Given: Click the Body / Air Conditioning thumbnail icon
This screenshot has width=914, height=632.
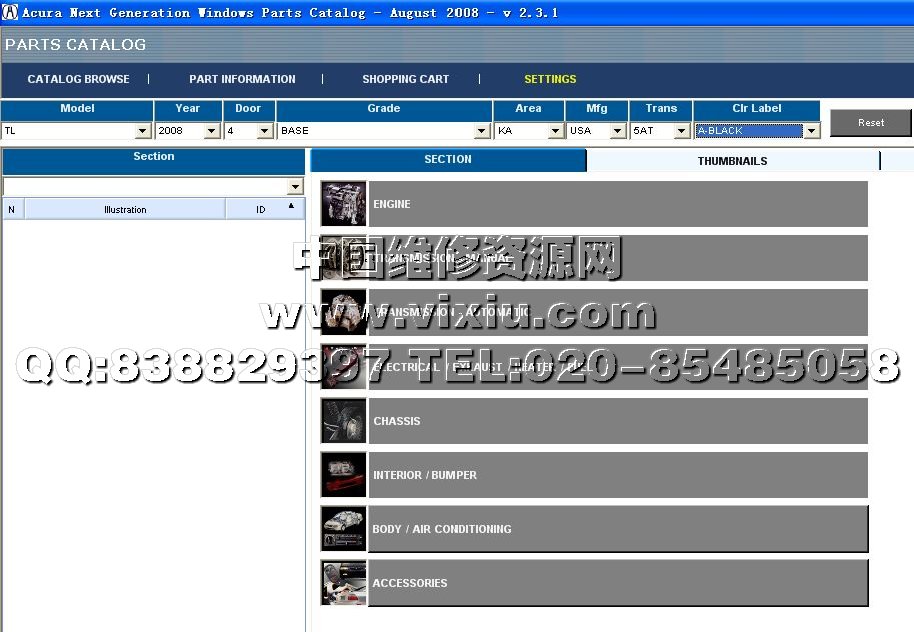Looking at the screenshot, I should point(343,529).
